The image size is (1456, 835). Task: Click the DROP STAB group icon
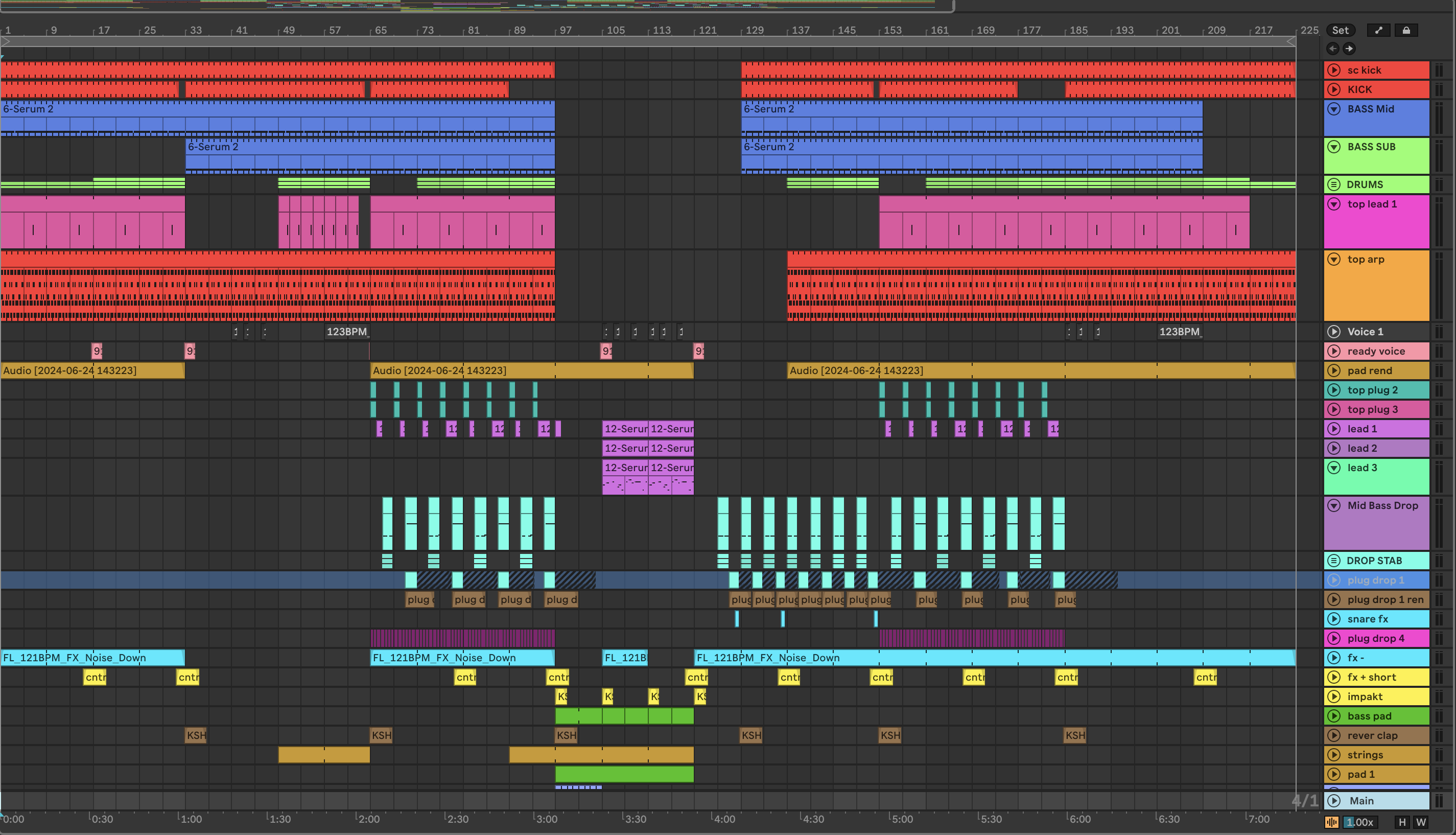[x=1334, y=561]
